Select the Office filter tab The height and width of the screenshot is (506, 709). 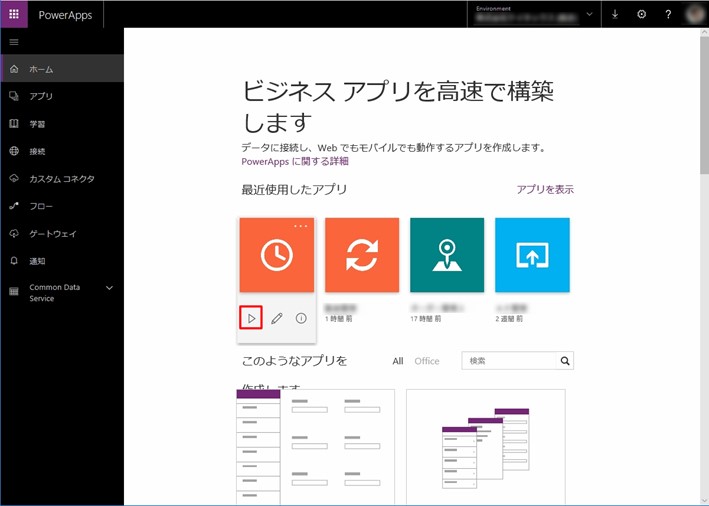[427, 361]
